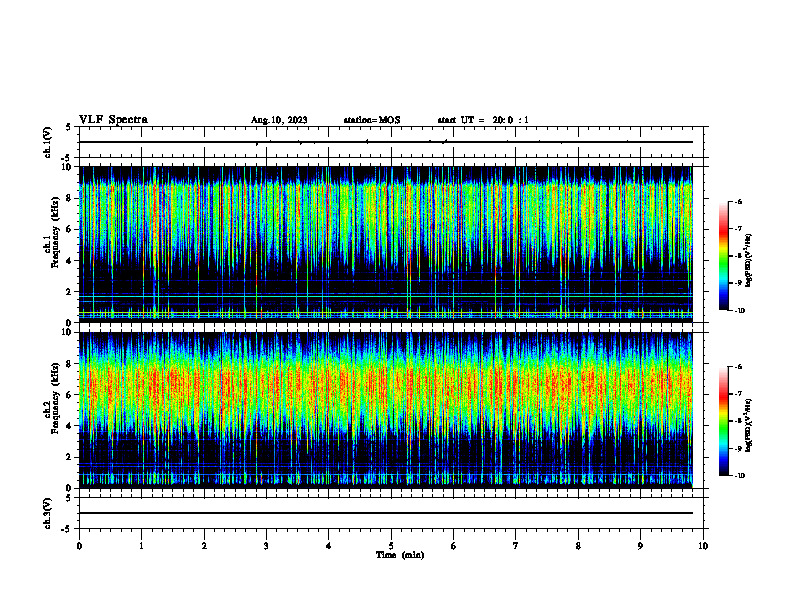Click the "-10" label on the ch.2 color bar
Screen dimensions: 792x612
[739, 476]
